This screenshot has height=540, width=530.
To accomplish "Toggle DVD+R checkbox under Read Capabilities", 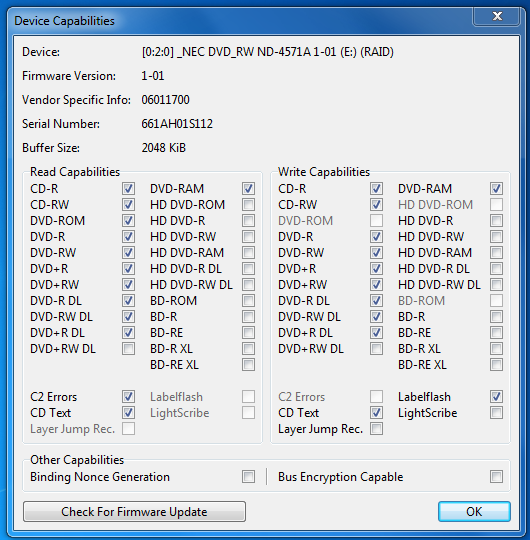I will [x=128, y=269].
